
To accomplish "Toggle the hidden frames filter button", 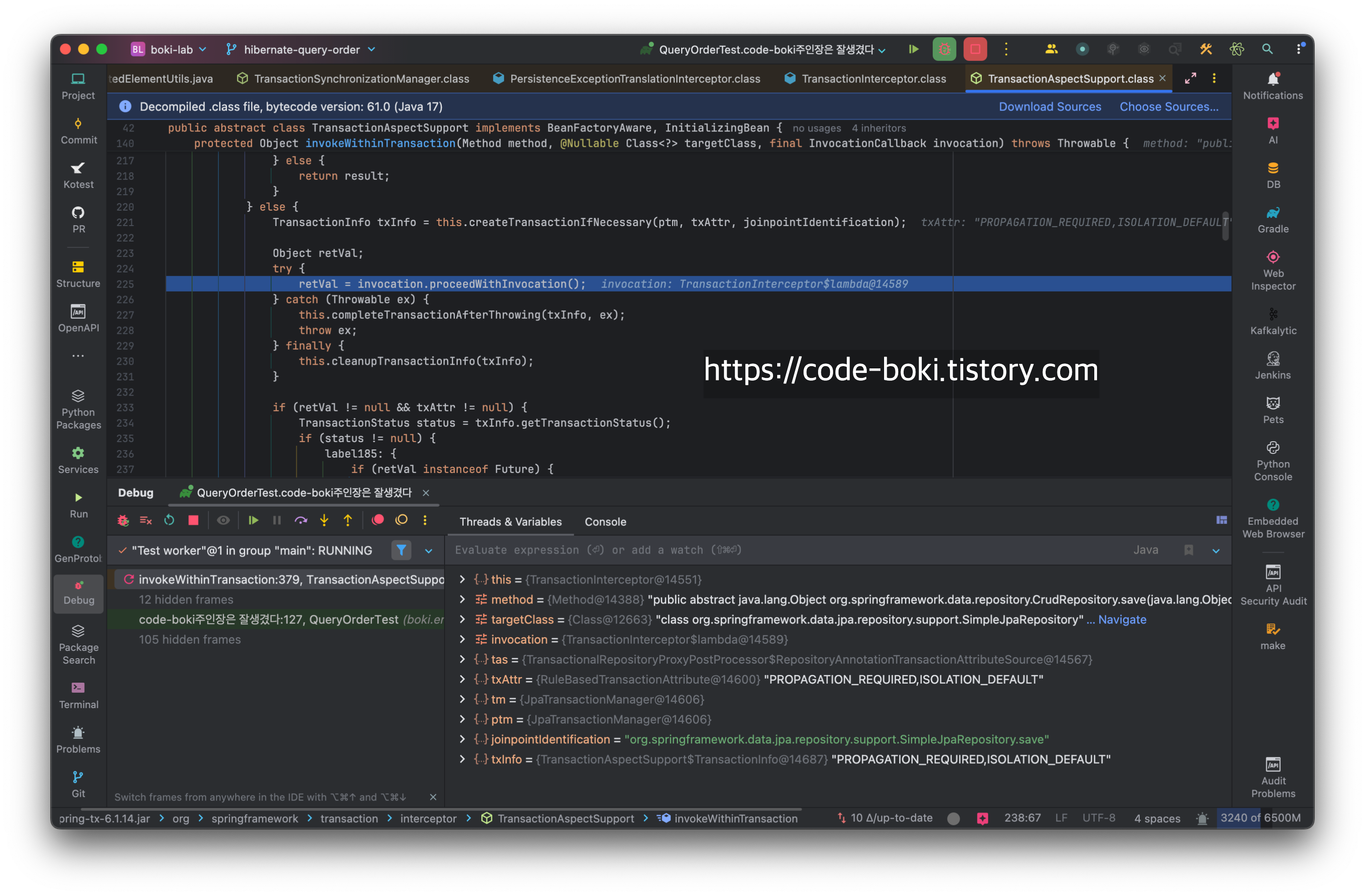I will [x=401, y=550].
